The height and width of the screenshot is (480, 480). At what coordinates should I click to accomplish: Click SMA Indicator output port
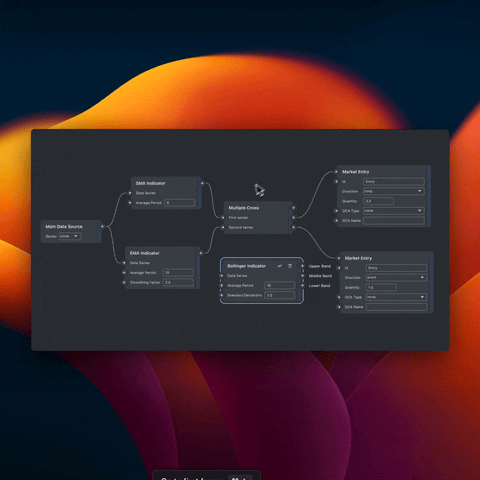202,183
